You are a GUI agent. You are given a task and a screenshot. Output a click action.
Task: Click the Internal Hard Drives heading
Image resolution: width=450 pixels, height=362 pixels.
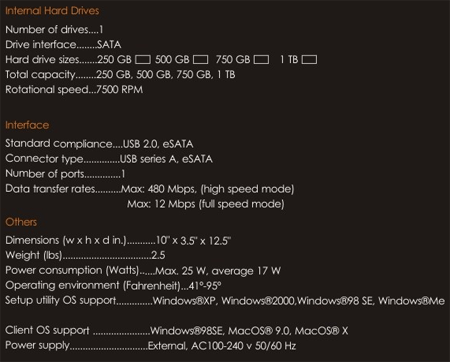[52, 11]
